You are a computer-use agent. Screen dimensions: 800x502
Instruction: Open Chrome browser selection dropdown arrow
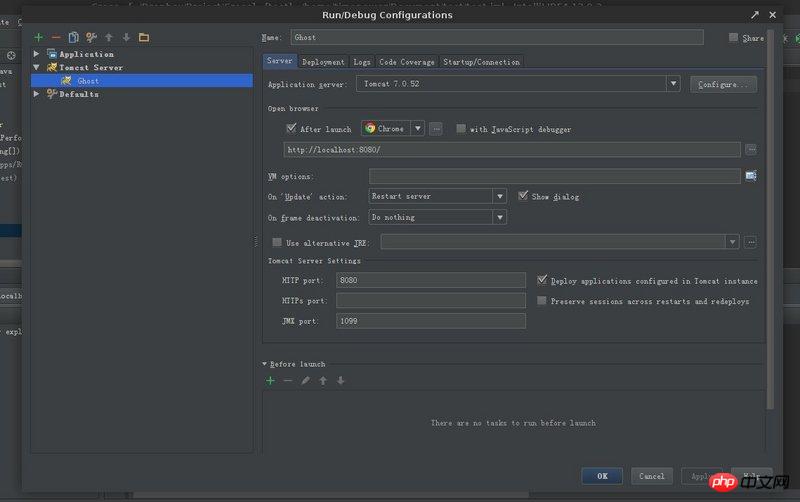(417, 129)
